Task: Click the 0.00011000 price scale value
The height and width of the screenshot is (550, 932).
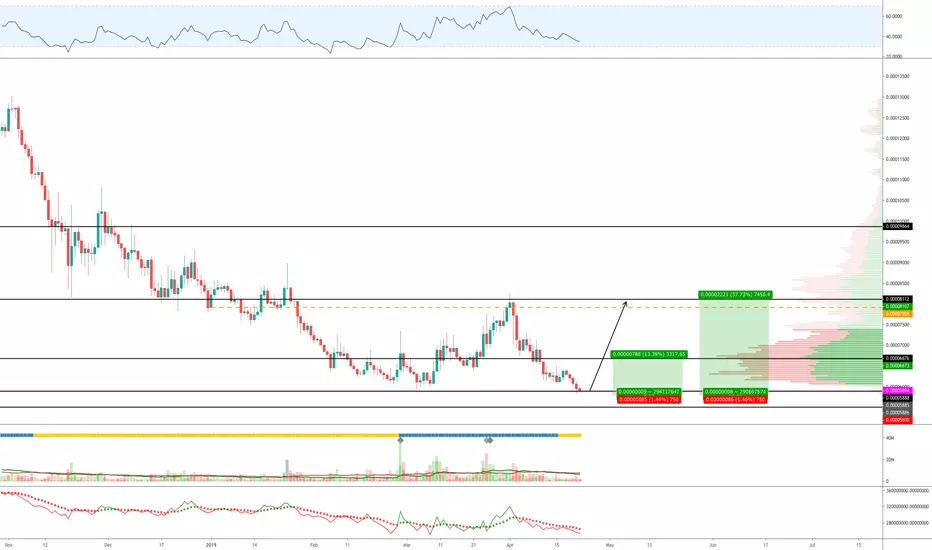Action: coord(898,180)
